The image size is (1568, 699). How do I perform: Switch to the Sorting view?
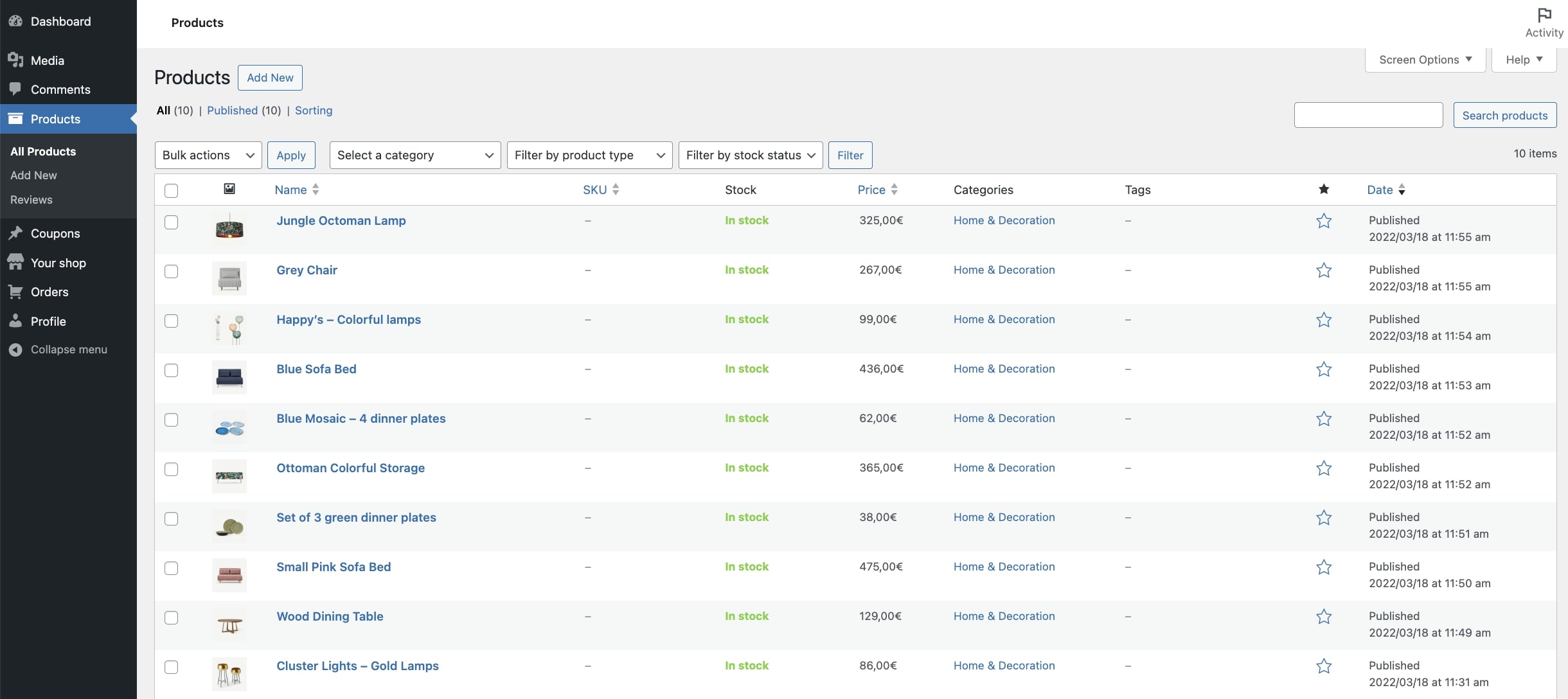[314, 111]
